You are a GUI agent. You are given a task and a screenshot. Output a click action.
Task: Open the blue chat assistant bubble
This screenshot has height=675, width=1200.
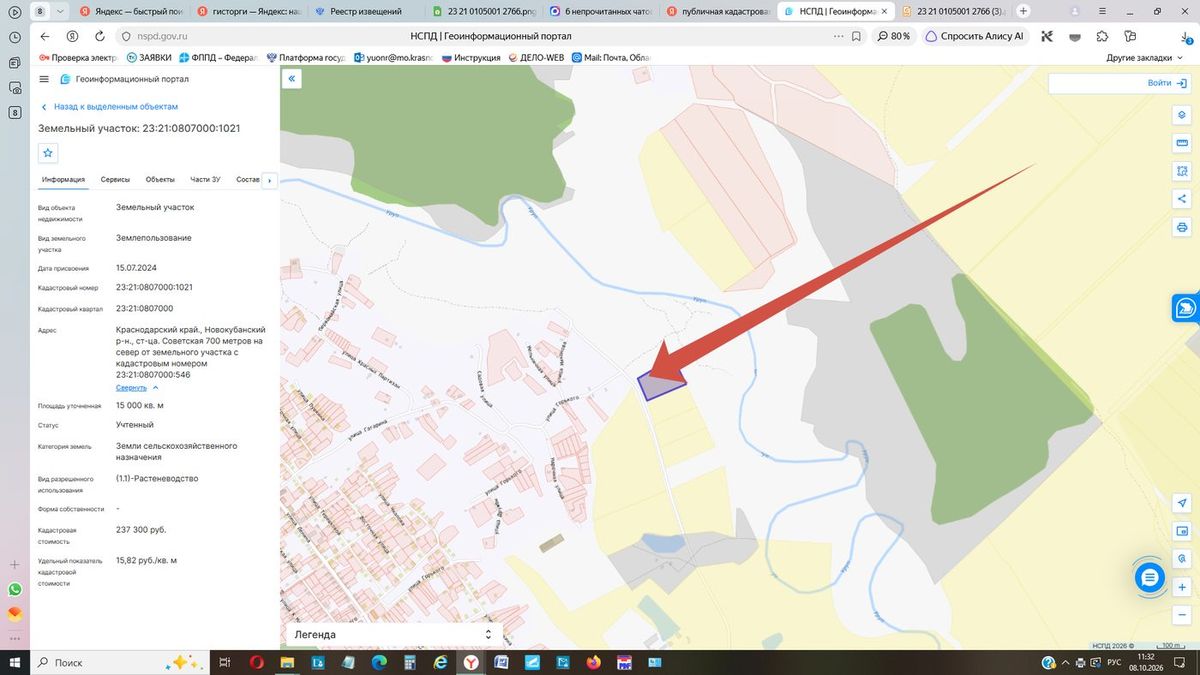1150,577
